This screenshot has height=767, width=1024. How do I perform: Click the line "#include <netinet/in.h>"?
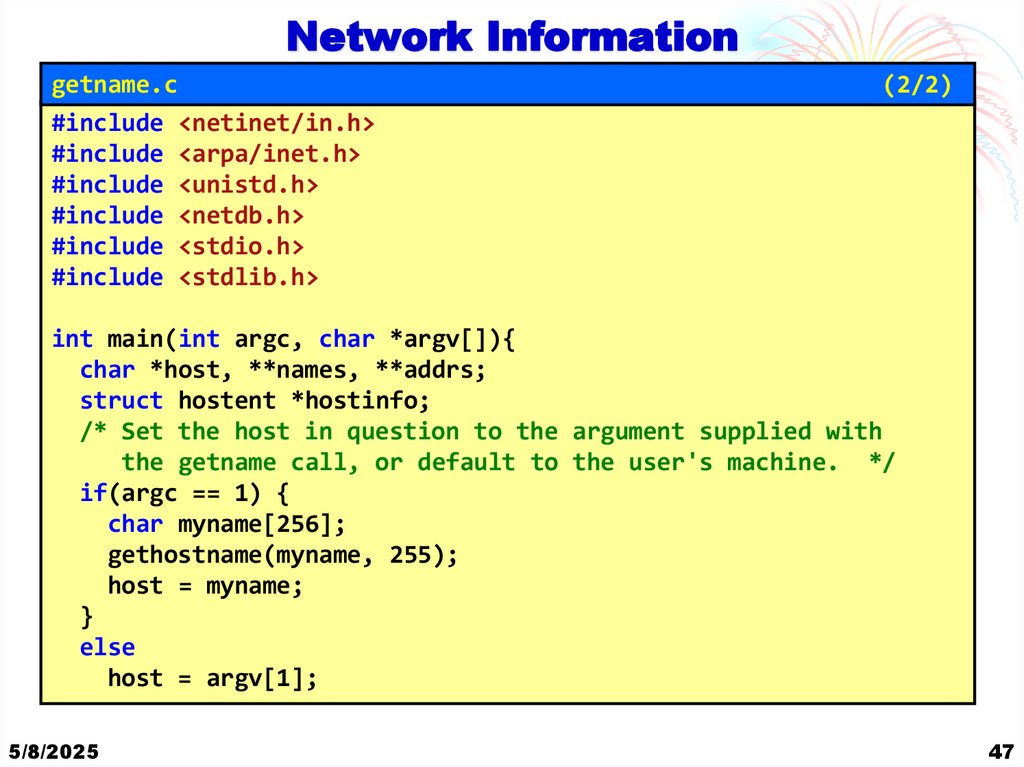(x=213, y=123)
